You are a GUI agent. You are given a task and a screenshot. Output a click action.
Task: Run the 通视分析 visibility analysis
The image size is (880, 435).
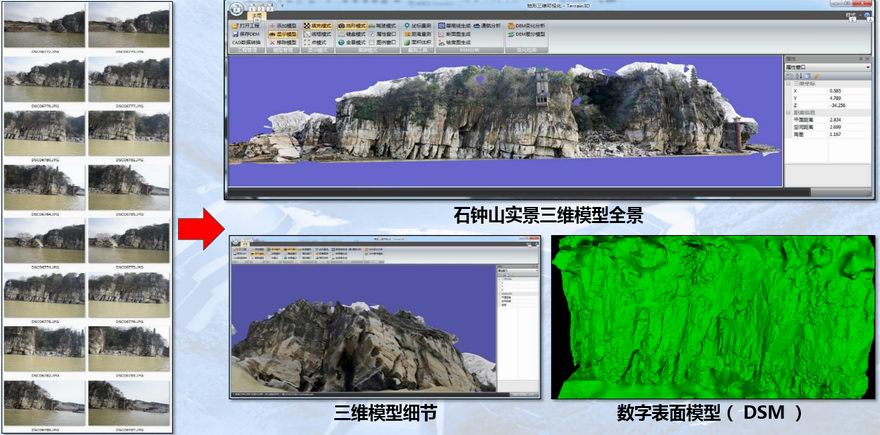487,26
